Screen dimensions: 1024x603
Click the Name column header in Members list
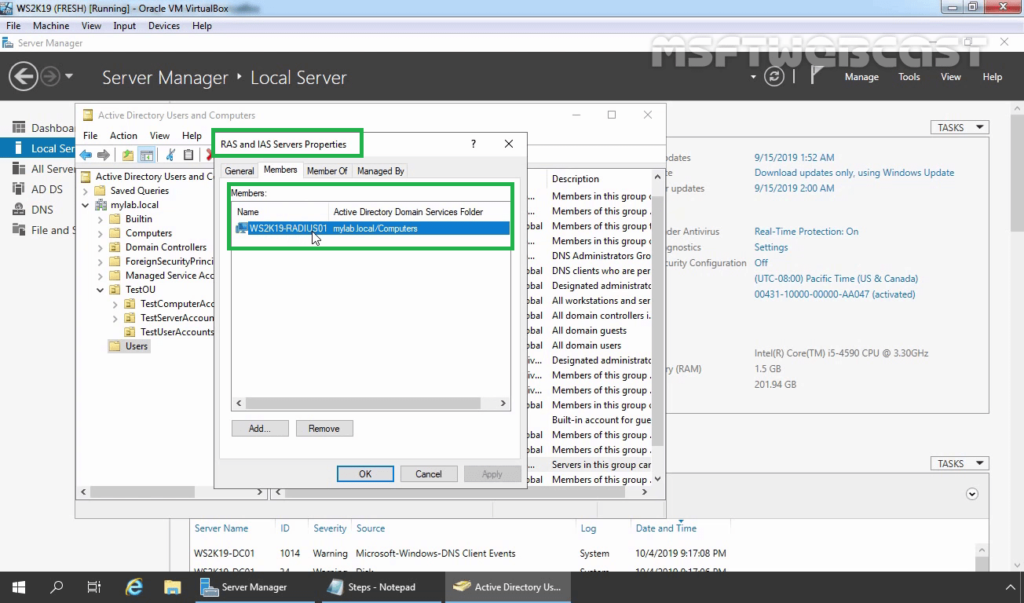click(x=280, y=212)
